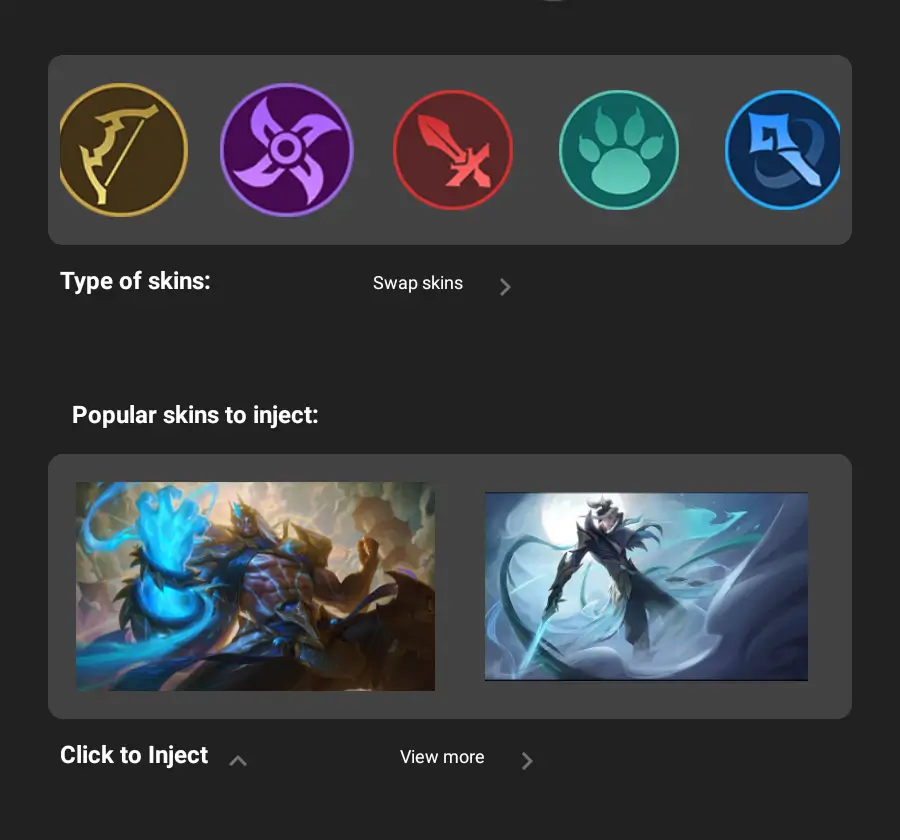Choose the blue staff mage role icon
This screenshot has height=840, width=900.
(783, 150)
